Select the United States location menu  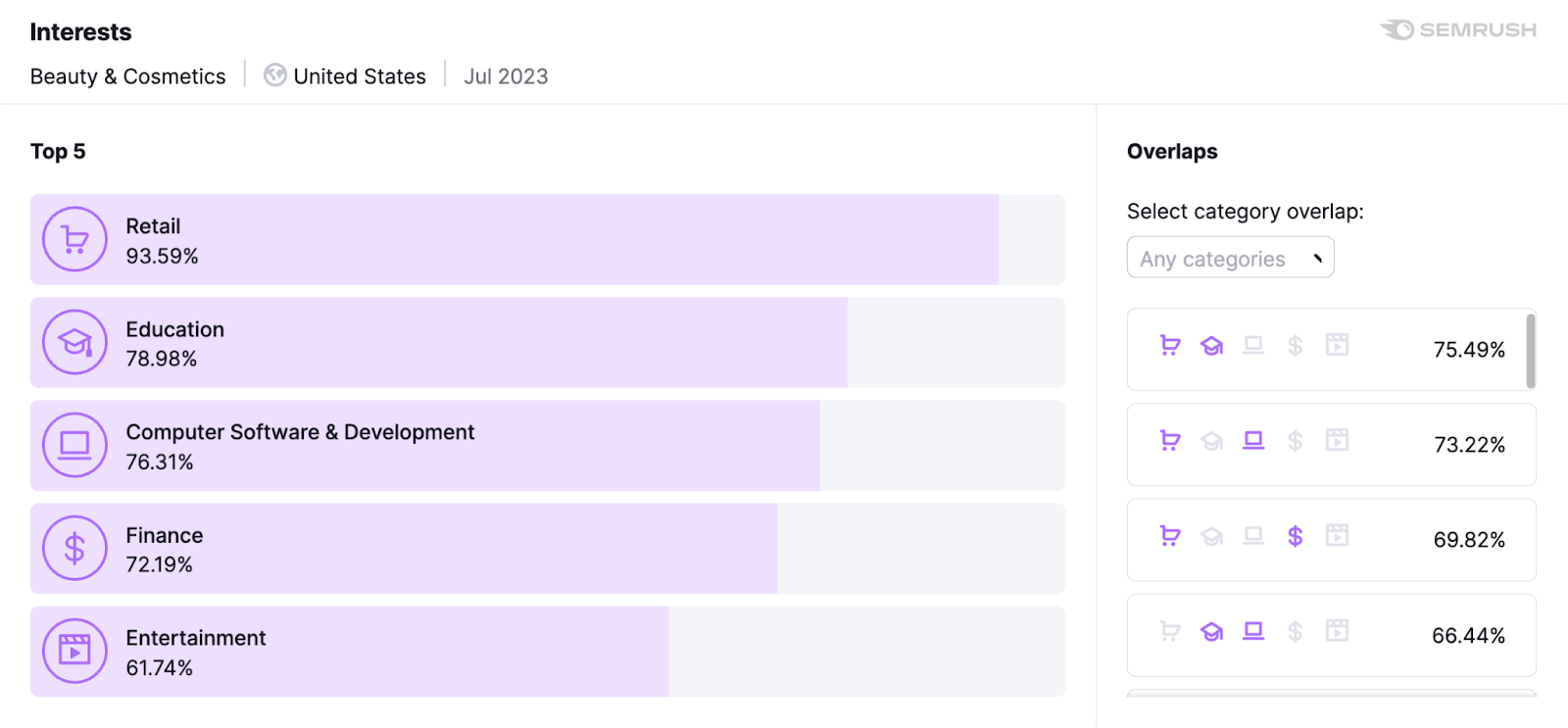[x=359, y=75]
